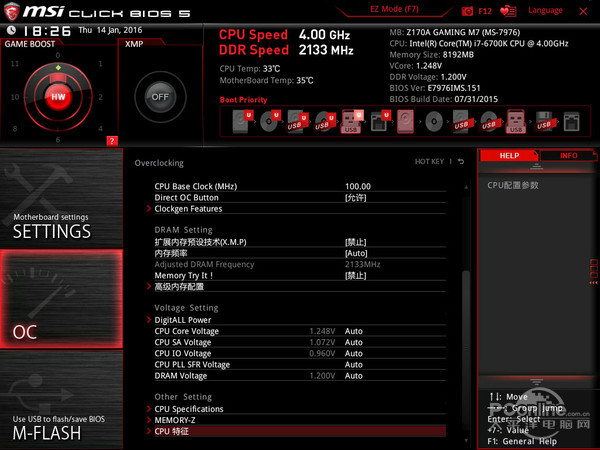Edit CPU Base Clock value 100.00

[358, 186]
